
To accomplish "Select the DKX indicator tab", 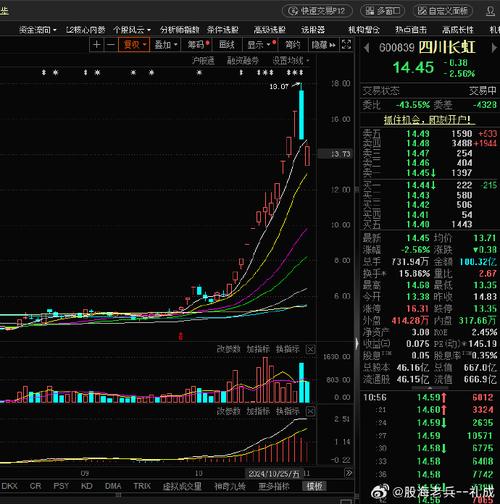I will click(9, 486).
